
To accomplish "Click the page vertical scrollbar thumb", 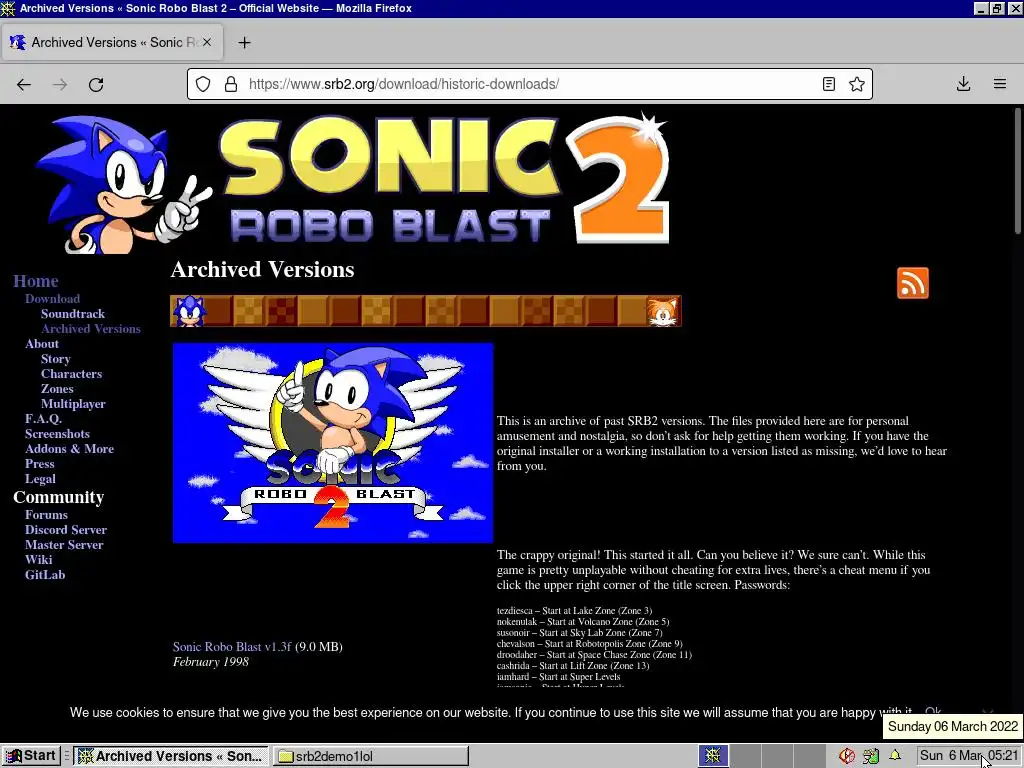I will pyautogui.click(x=1017, y=170).
